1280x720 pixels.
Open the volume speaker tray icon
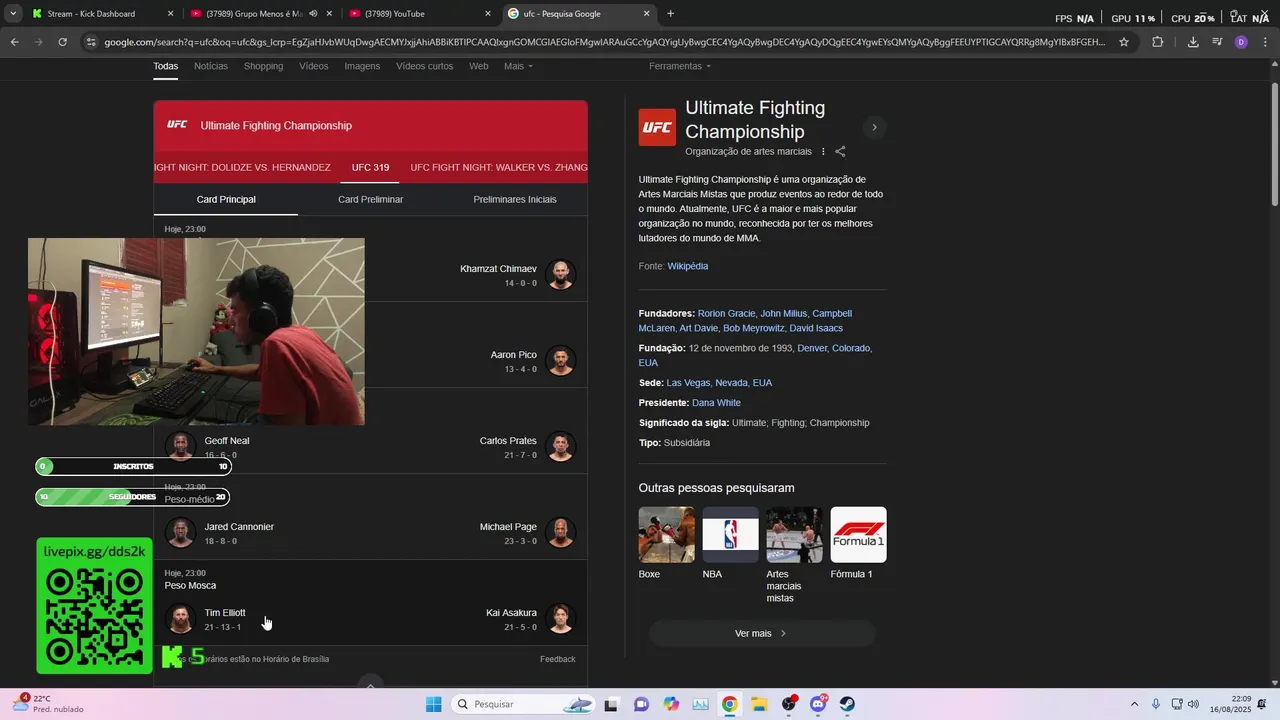click(1193, 704)
